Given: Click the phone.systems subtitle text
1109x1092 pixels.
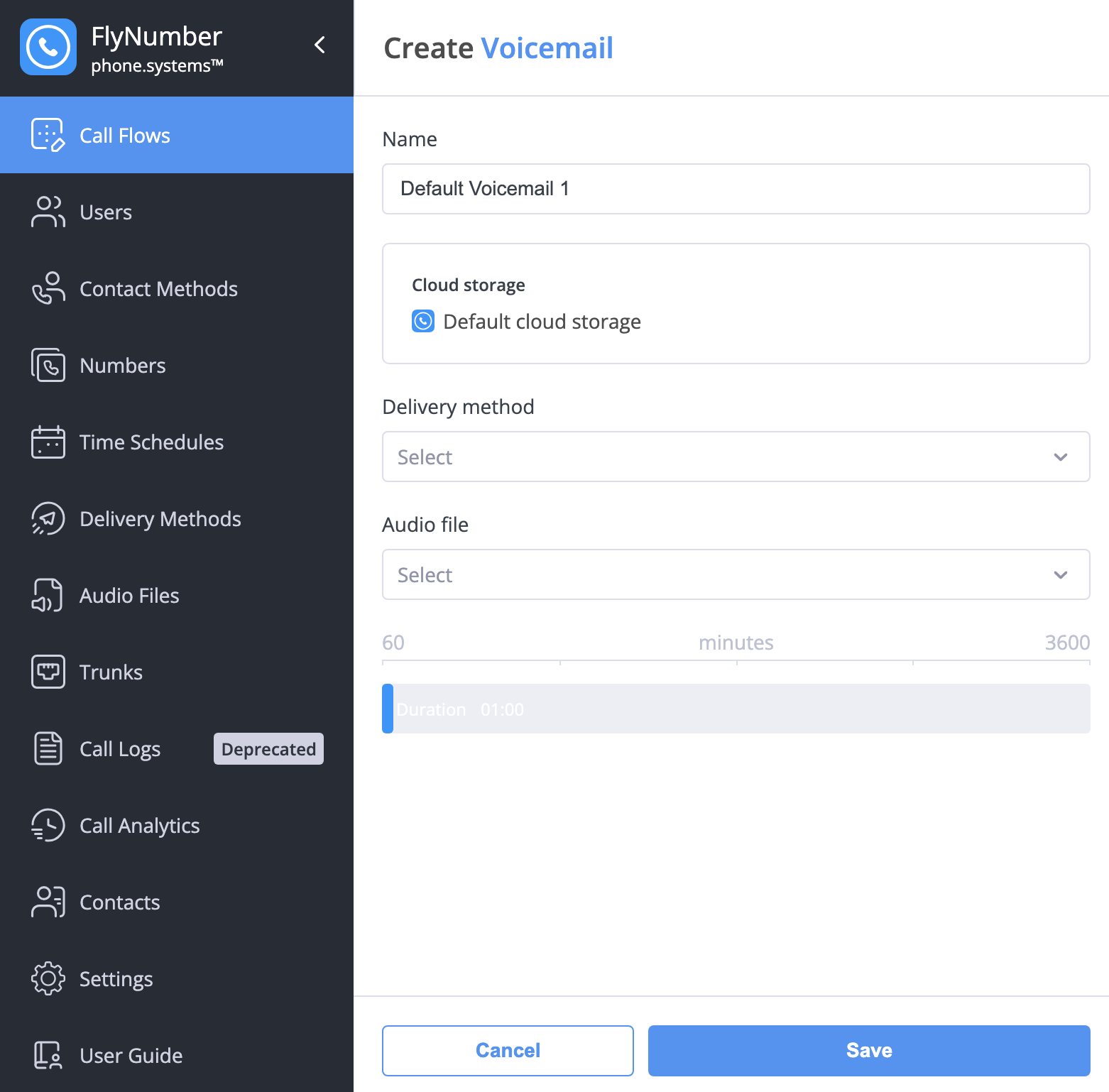Looking at the screenshot, I should click(x=157, y=66).
